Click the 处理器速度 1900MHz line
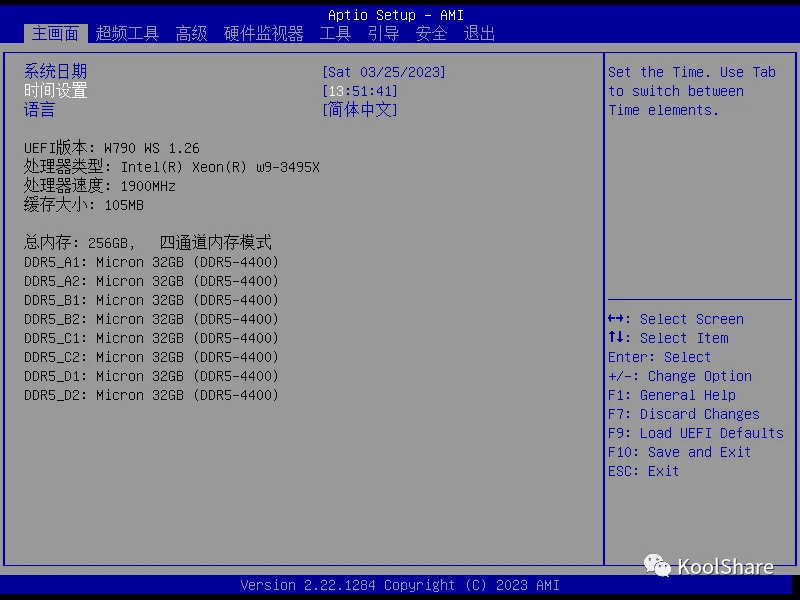The width and height of the screenshot is (800, 600). 100,186
